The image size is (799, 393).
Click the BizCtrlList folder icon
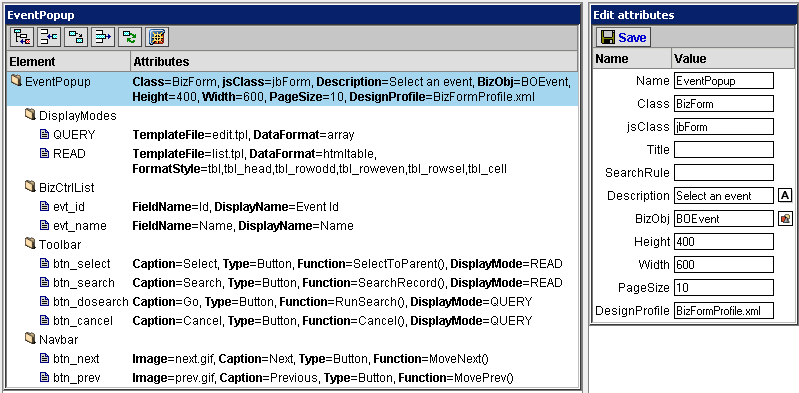(31, 188)
